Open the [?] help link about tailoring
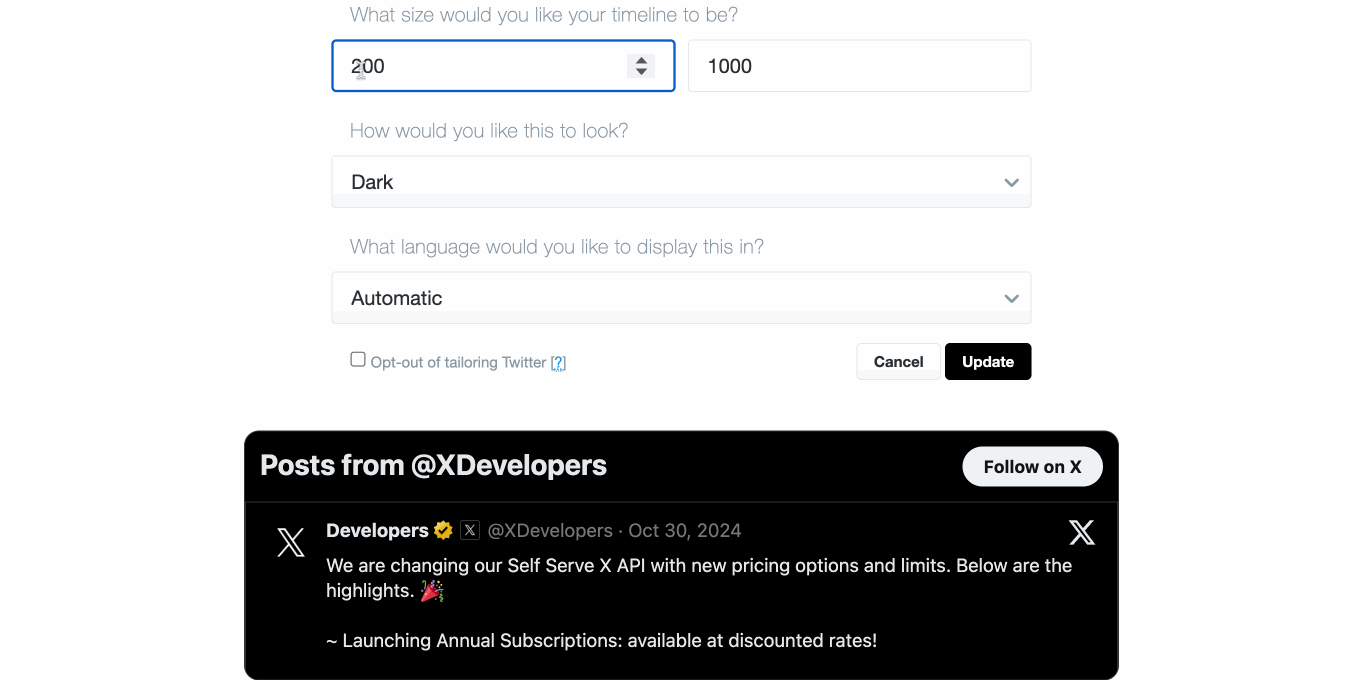The image size is (1364, 680). pyautogui.click(x=558, y=363)
